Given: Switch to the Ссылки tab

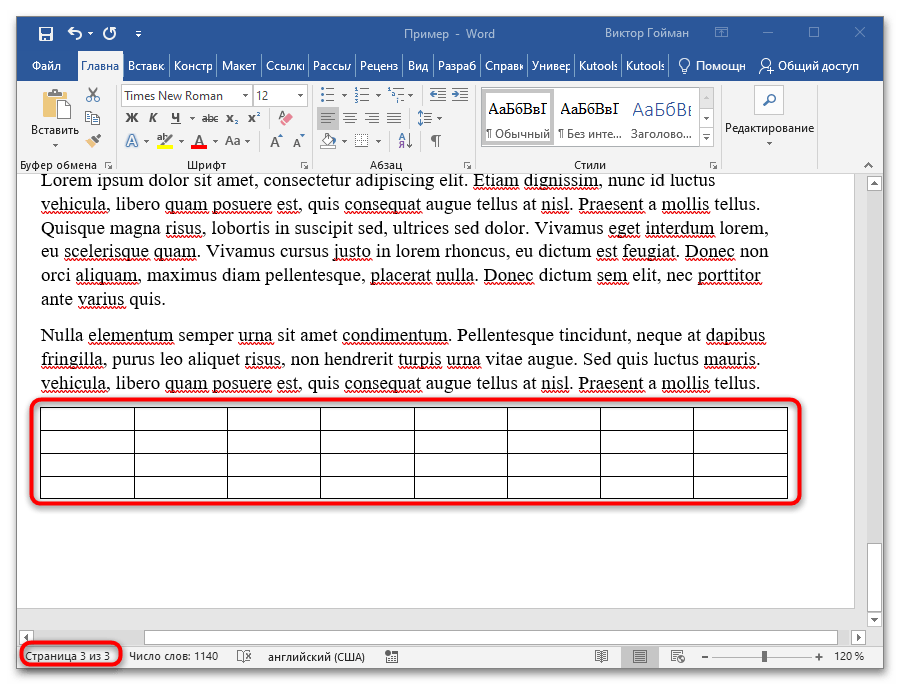Looking at the screenshot, I should [285, 66].
